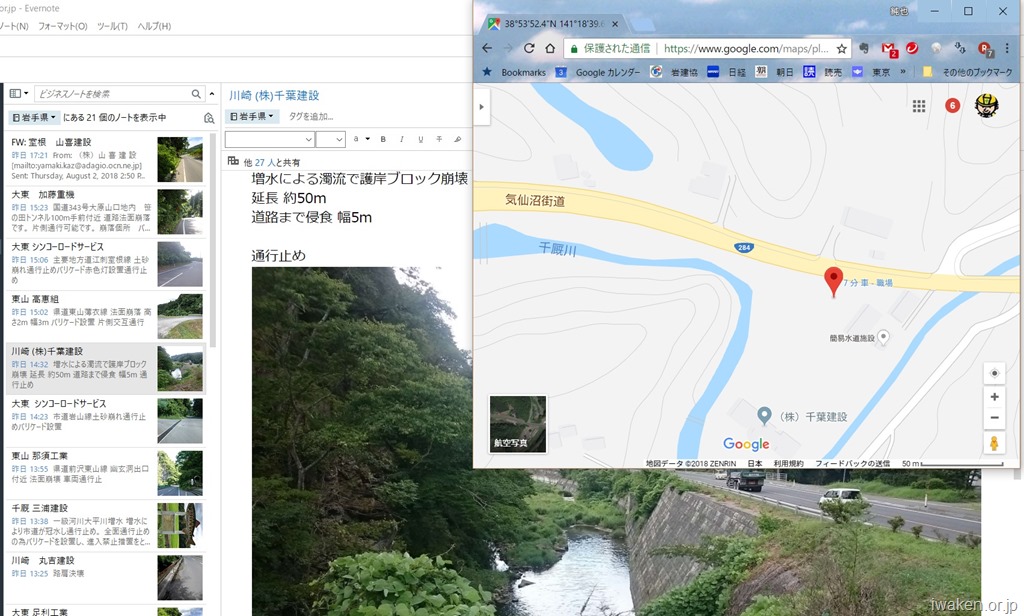Select the Street View pegman
This screenshot has width=1024, height=616.
994,443
